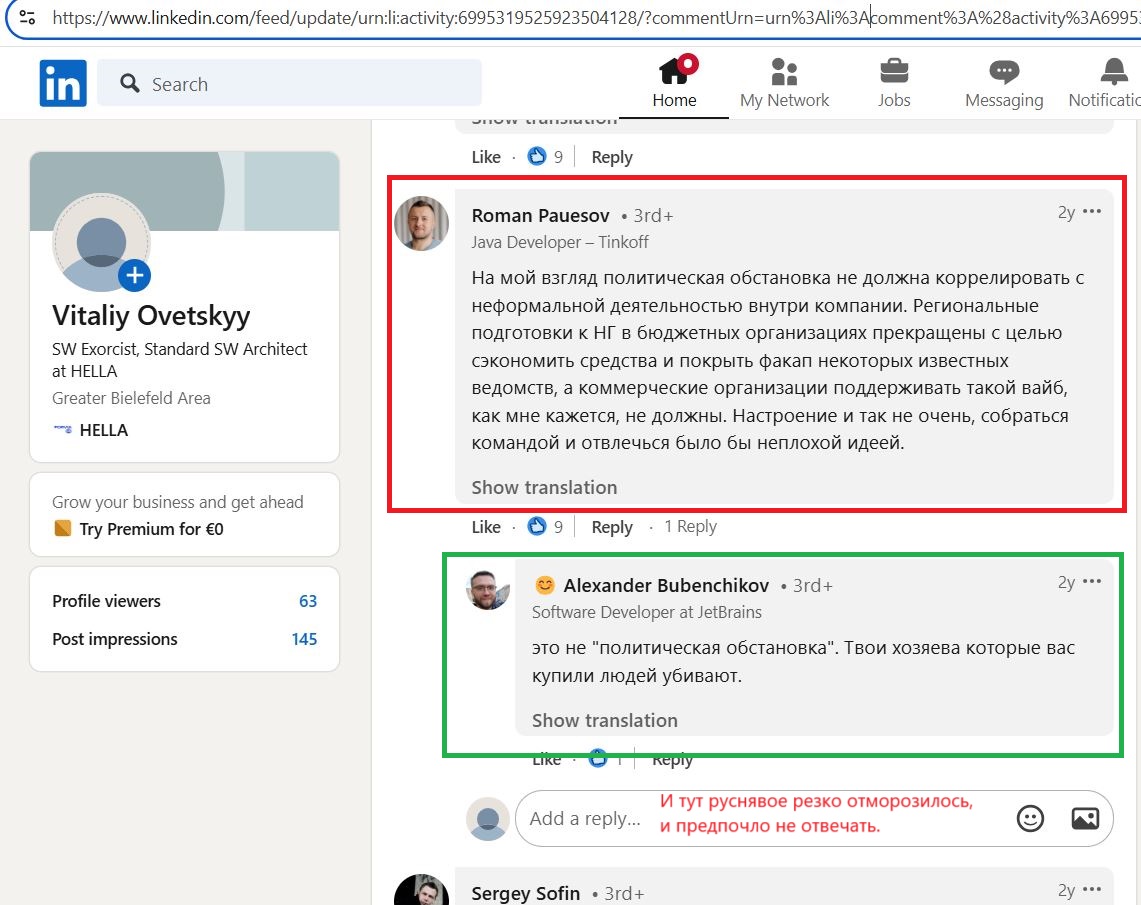The image size is (1141, 905).
Task: Show translation of Roman Pauesov's comment
Action: coord(544,487)
